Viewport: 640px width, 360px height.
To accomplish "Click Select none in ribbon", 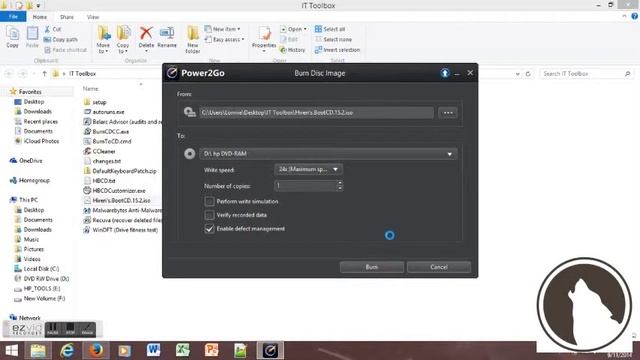I will 333,40.
